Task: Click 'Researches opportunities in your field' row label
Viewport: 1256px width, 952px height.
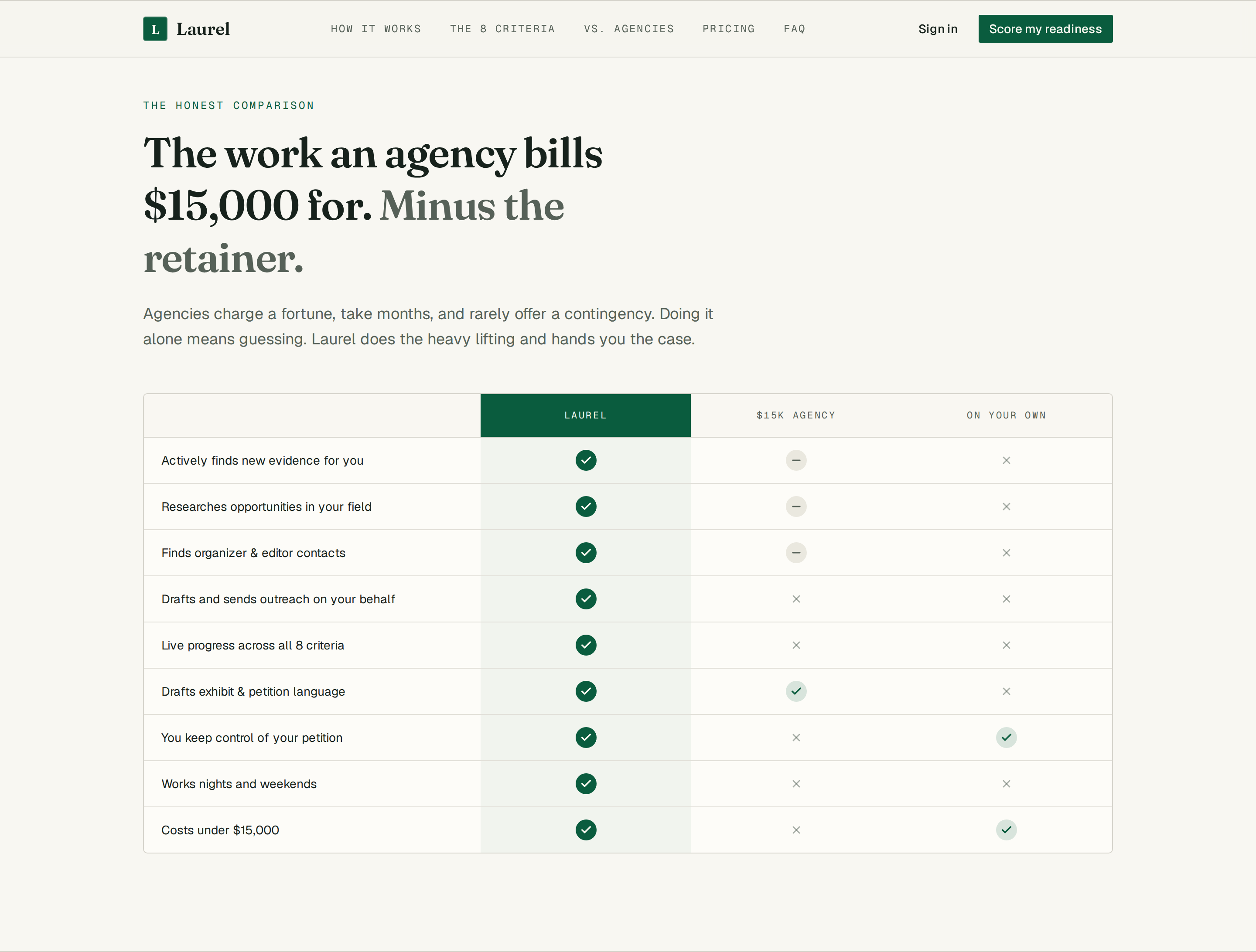Action: pos(266,507)
